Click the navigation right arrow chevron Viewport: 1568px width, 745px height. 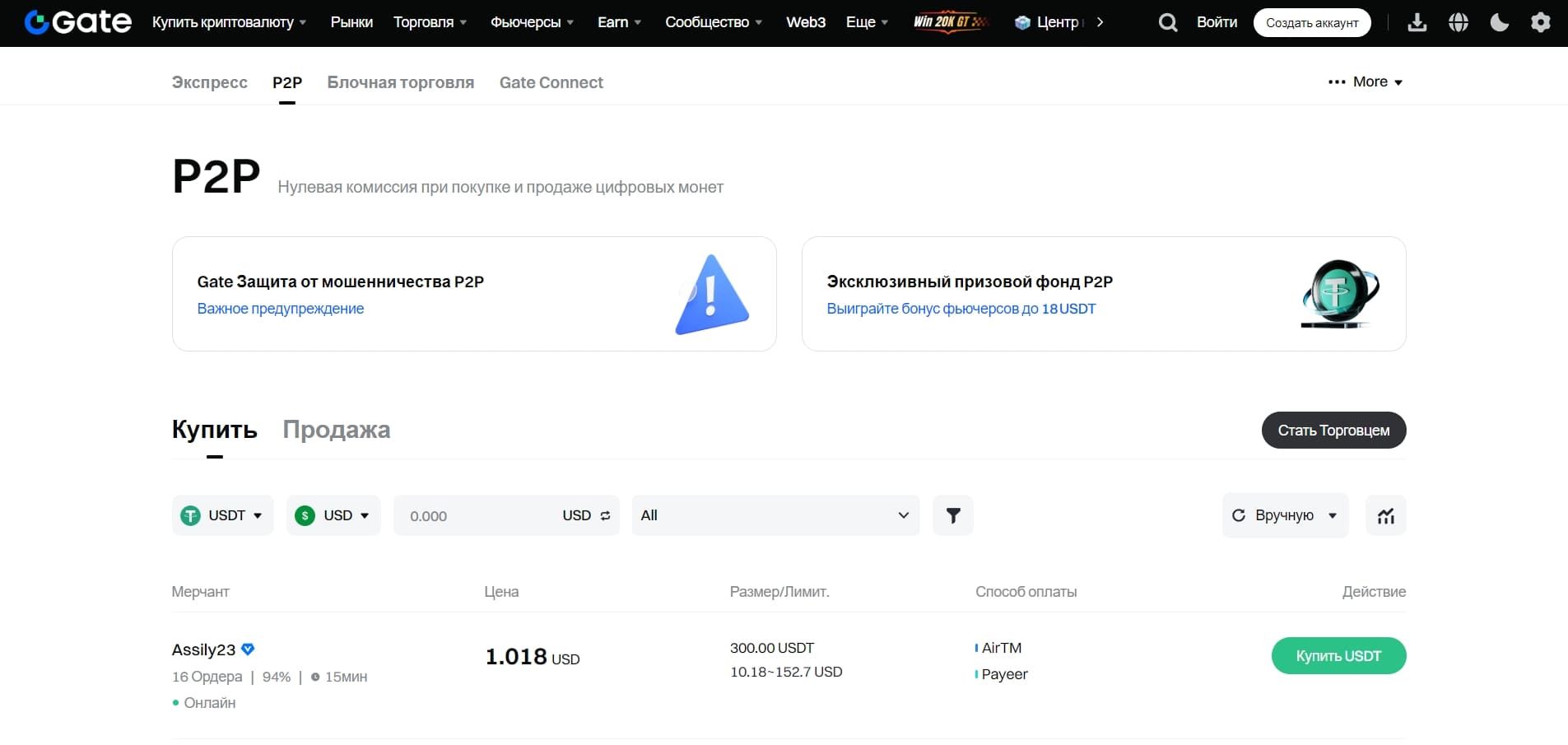tap(1100, 22)
